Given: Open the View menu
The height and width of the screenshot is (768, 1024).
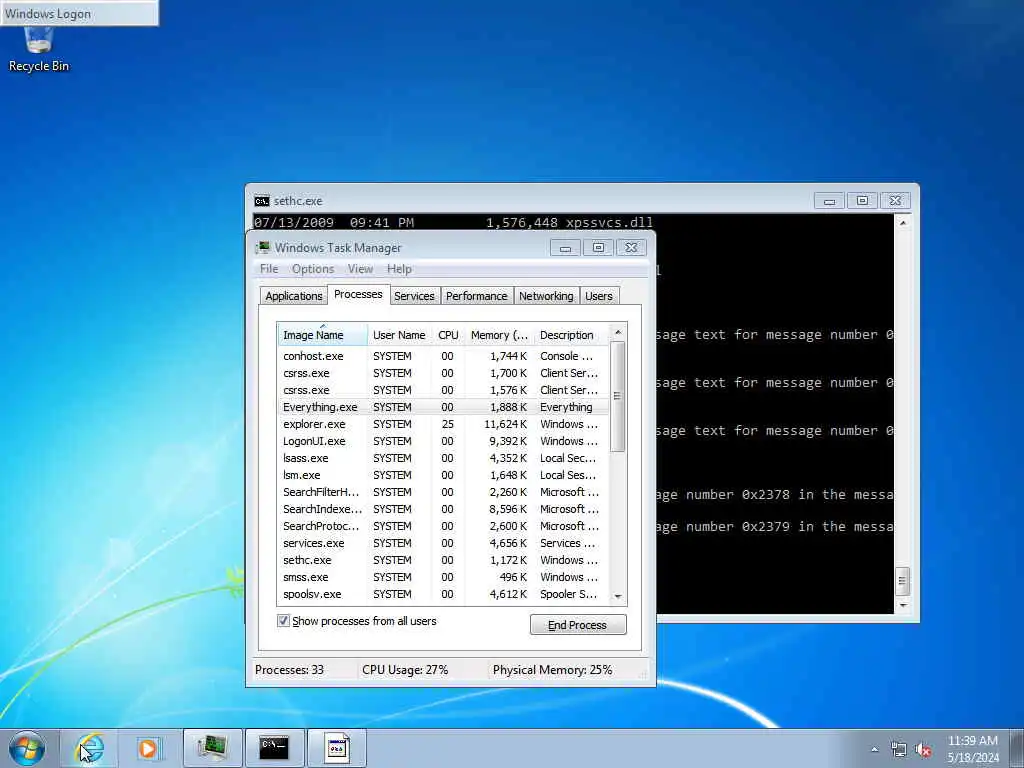Looking at the screenshot, I should pyautogui.click(x=360, y=269).
